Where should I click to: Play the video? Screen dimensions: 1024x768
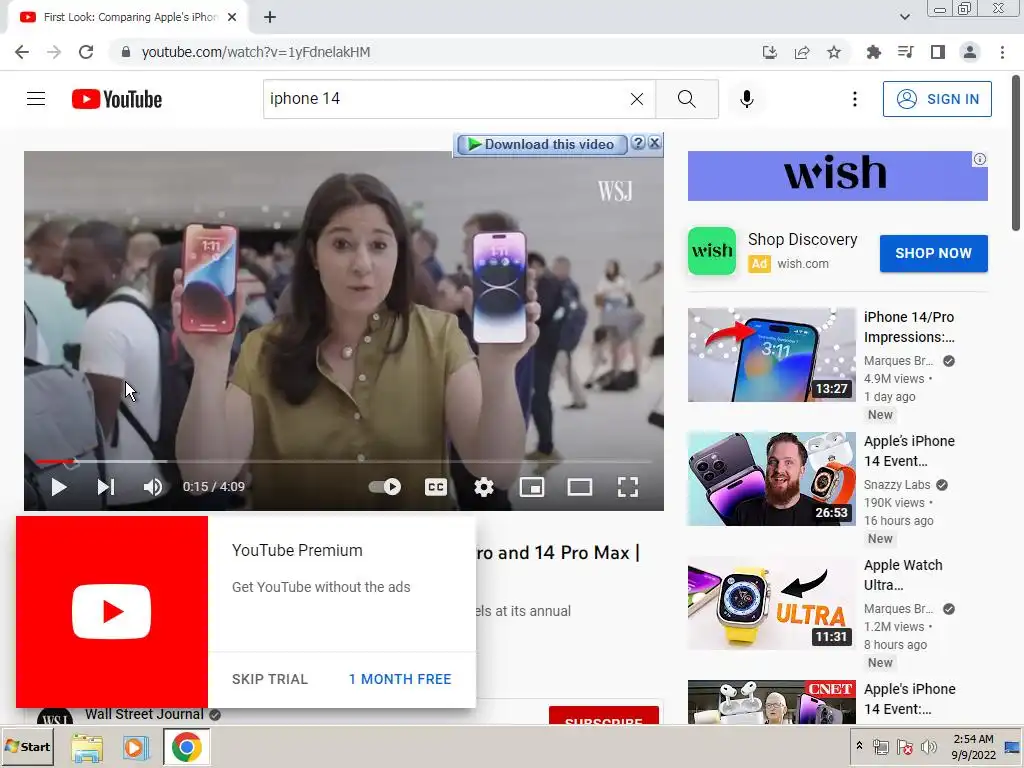point(59,487)
